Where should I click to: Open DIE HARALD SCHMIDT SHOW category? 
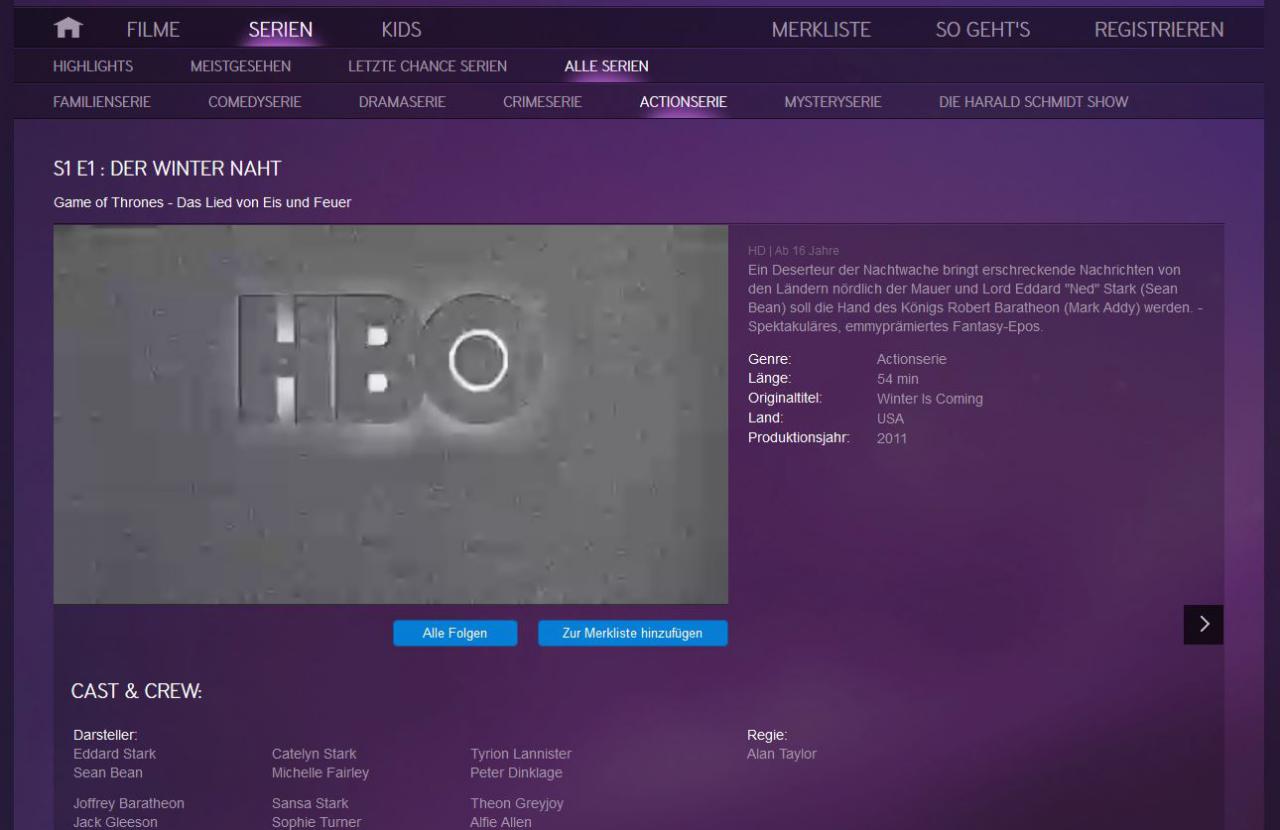(1033, 101)
